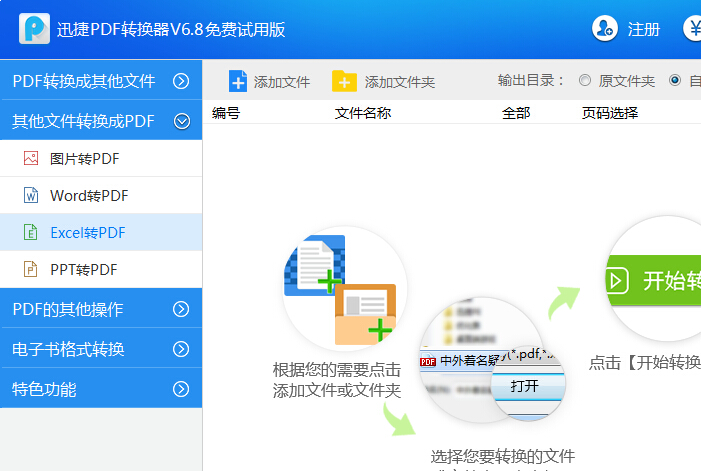Click the 图片转PDF image icon
This screenshot has height=471, width=701.
coord(31,158)
